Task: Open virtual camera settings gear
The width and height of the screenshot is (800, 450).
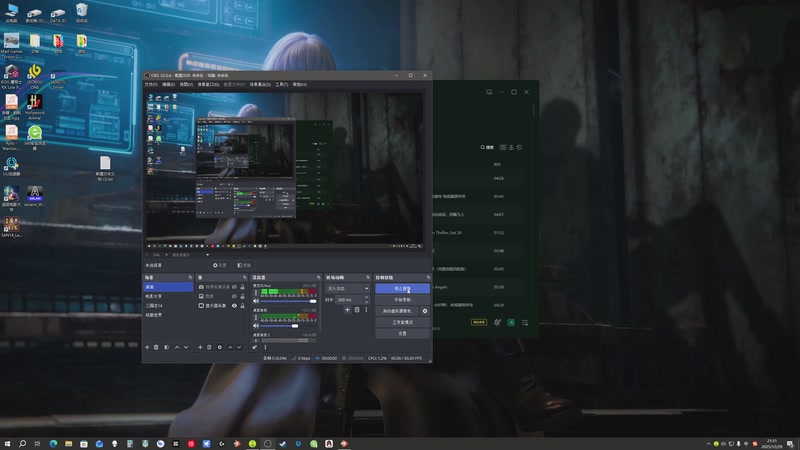Action: (424, 311)
